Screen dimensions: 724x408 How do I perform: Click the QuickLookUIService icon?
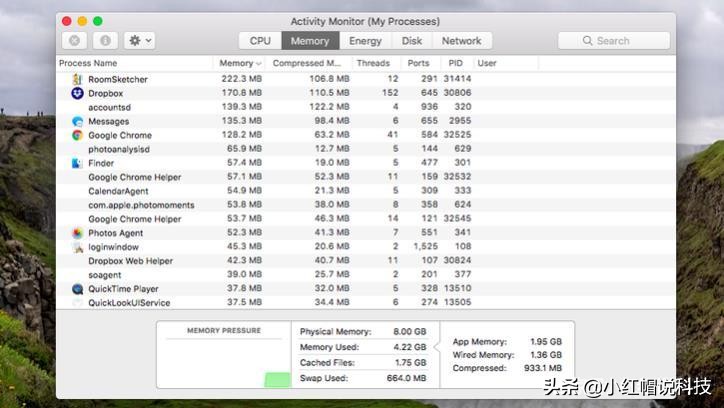point(77,303)
